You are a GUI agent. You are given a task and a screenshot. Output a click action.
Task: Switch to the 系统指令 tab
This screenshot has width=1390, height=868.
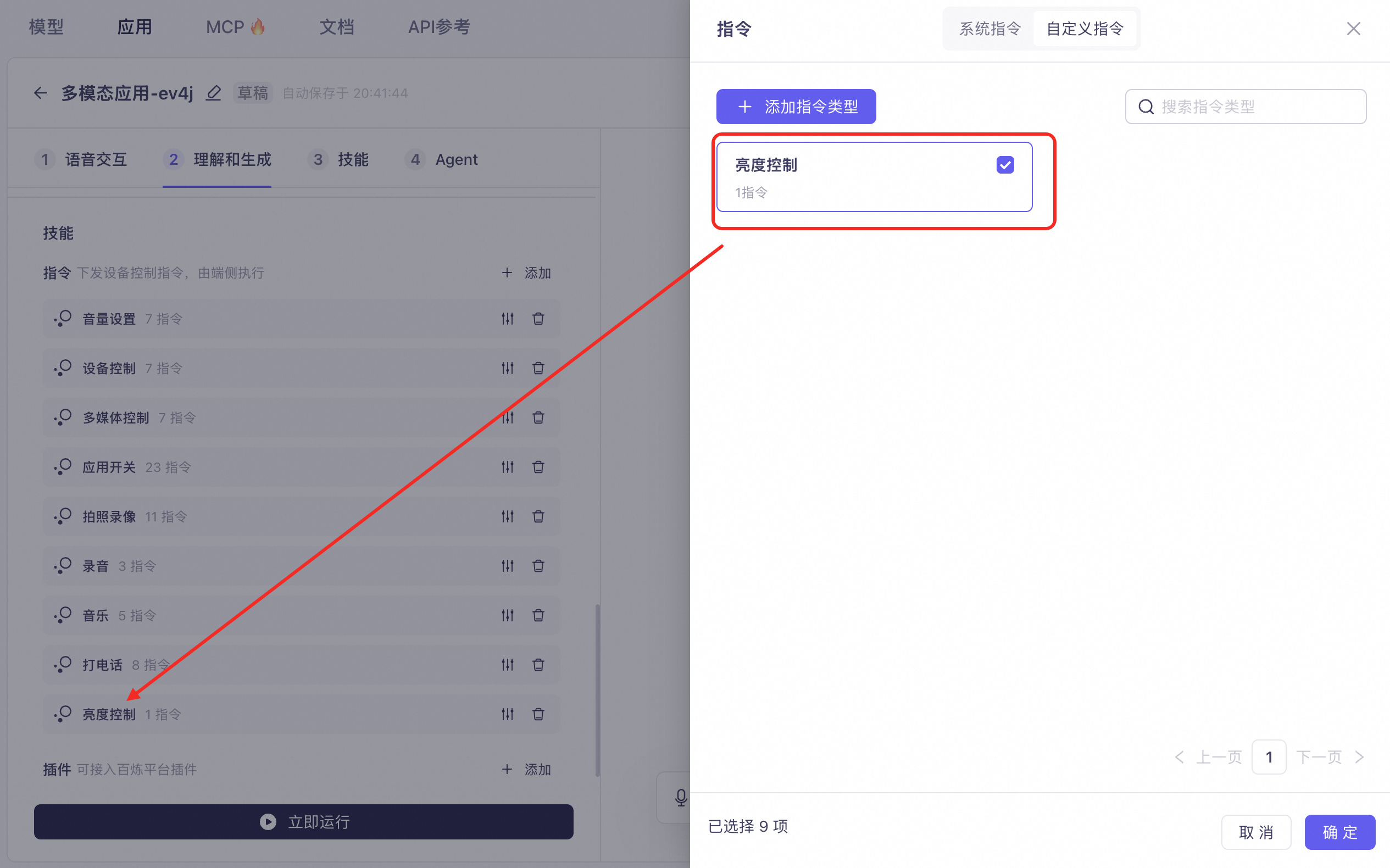pyautogui.click(x=990, y=29)
